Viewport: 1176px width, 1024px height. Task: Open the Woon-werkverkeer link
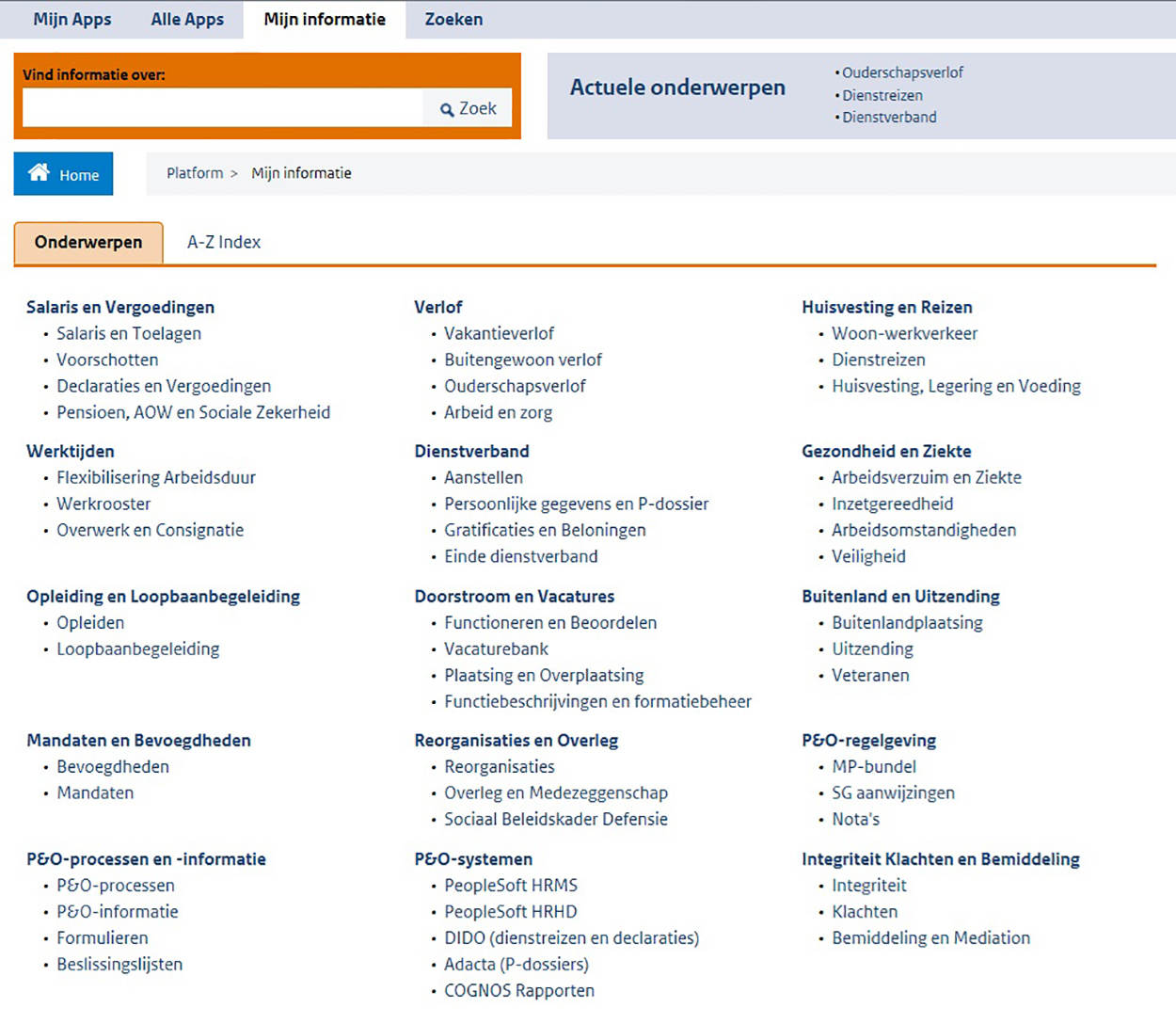pyautogui.click(x=904, y=333)
